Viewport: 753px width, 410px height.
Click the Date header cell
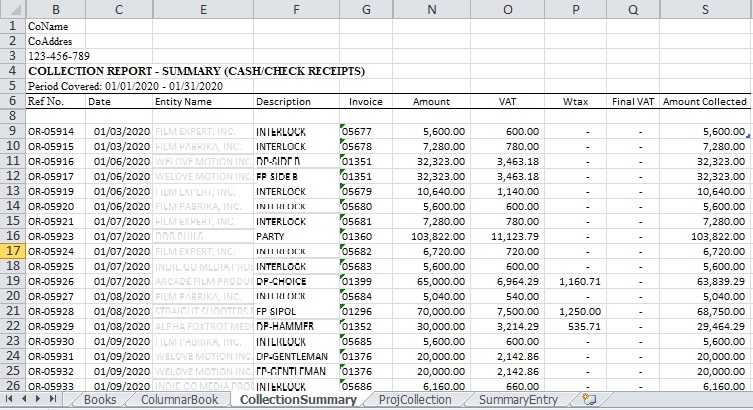[x=119, y=101]
